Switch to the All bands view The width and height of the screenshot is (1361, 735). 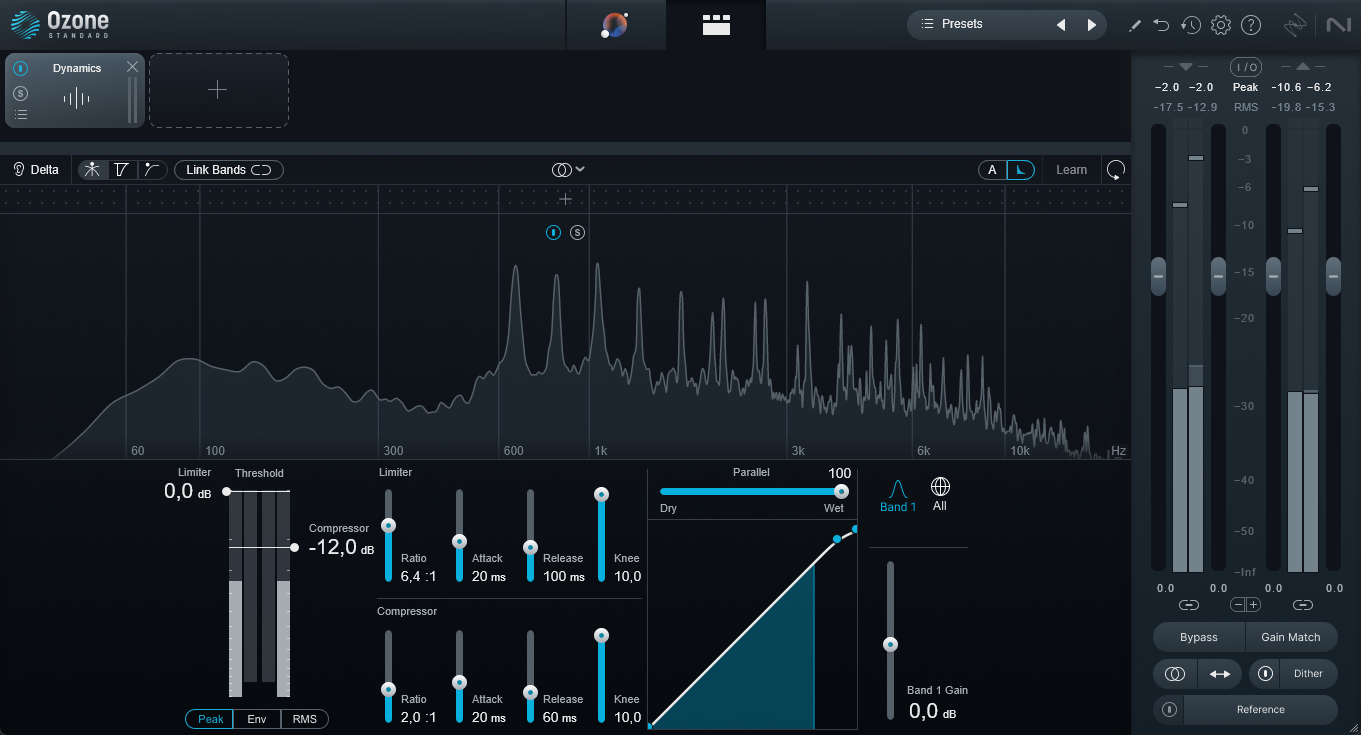[x=939, y=494]
